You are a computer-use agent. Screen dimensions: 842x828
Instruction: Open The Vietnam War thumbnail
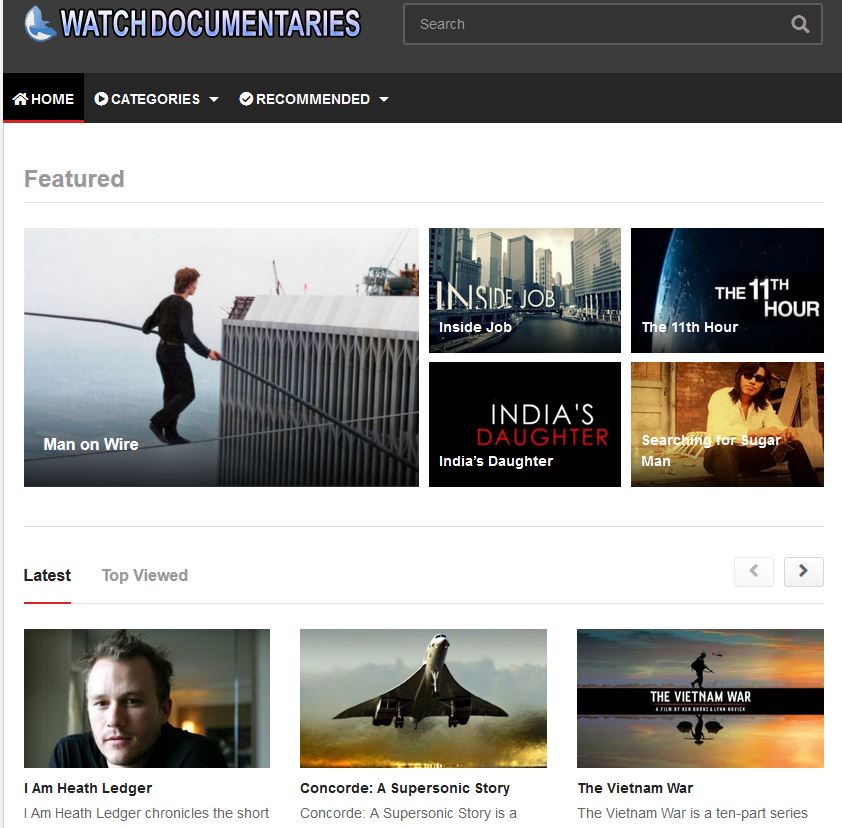[700, 698]
